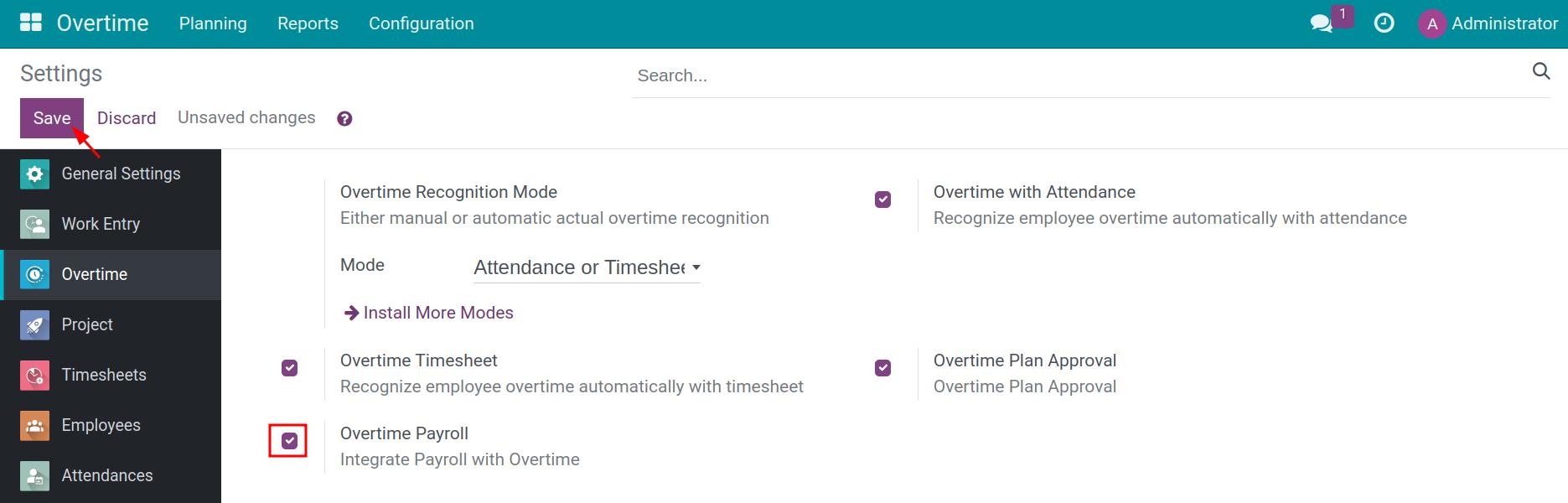Image resolution: width=1568 pixels, height=503 pixels.
Task: Uncheck Overtime with Attendance option
Action: tap(882, 200)
